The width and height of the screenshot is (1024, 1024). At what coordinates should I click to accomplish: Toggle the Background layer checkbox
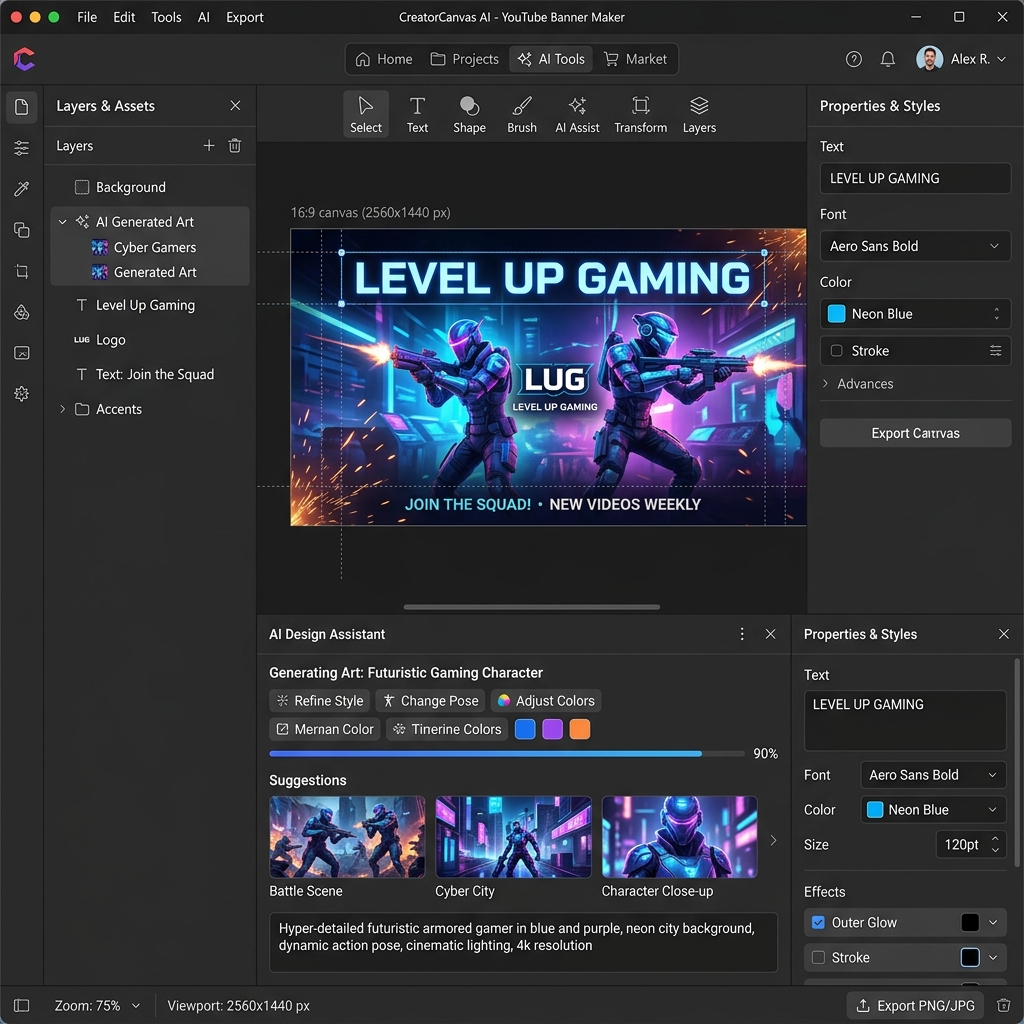82,187
